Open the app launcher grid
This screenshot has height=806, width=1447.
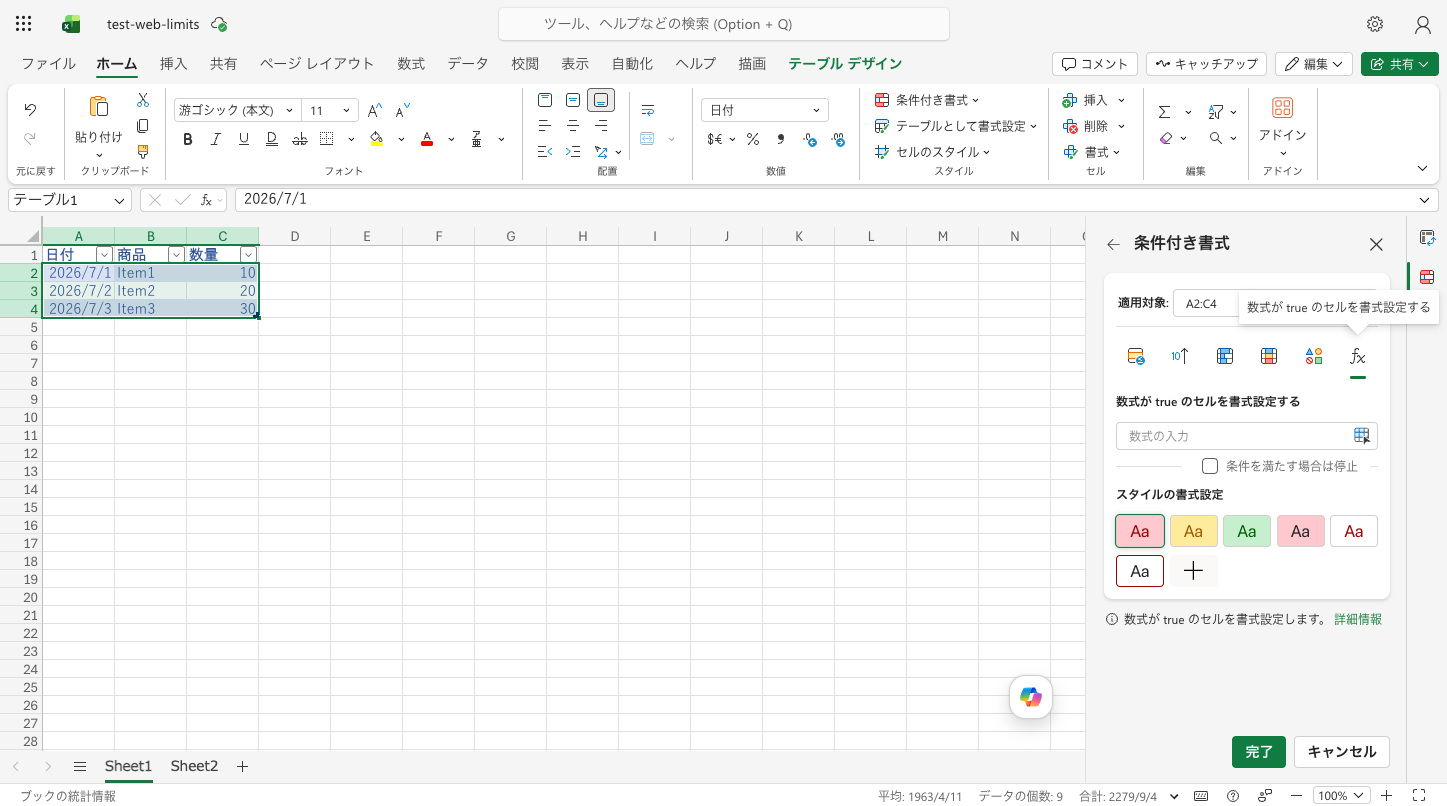pyautogui.click(x=24, y=24)
